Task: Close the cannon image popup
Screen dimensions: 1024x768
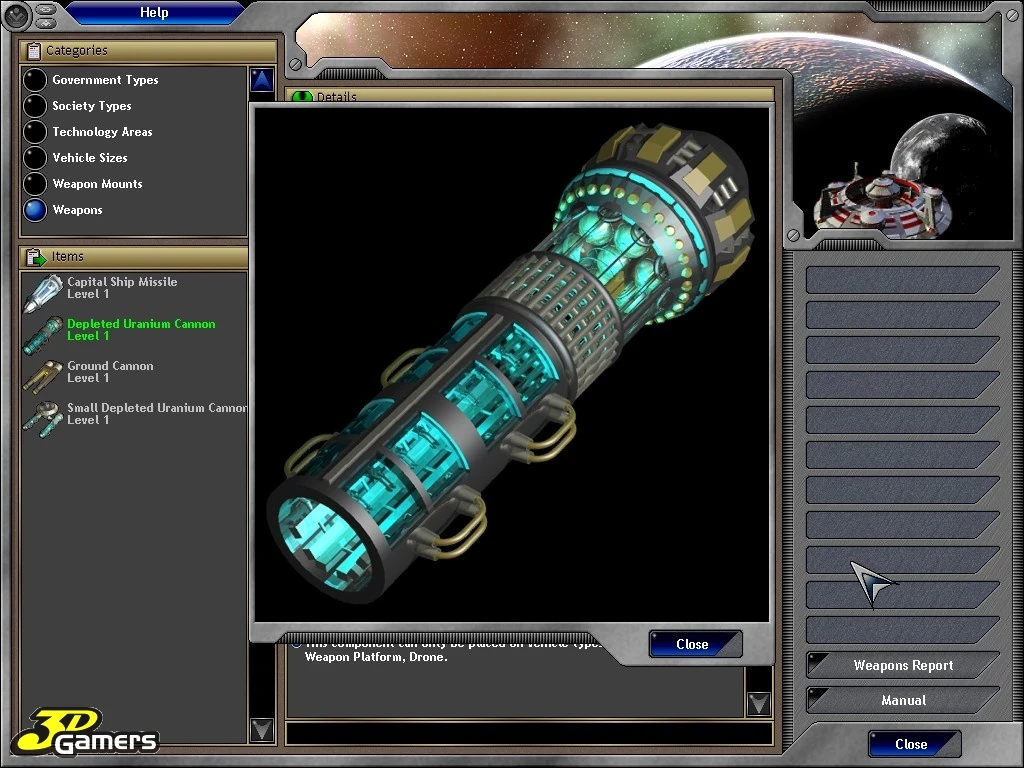Action: (x=695, y=645)
